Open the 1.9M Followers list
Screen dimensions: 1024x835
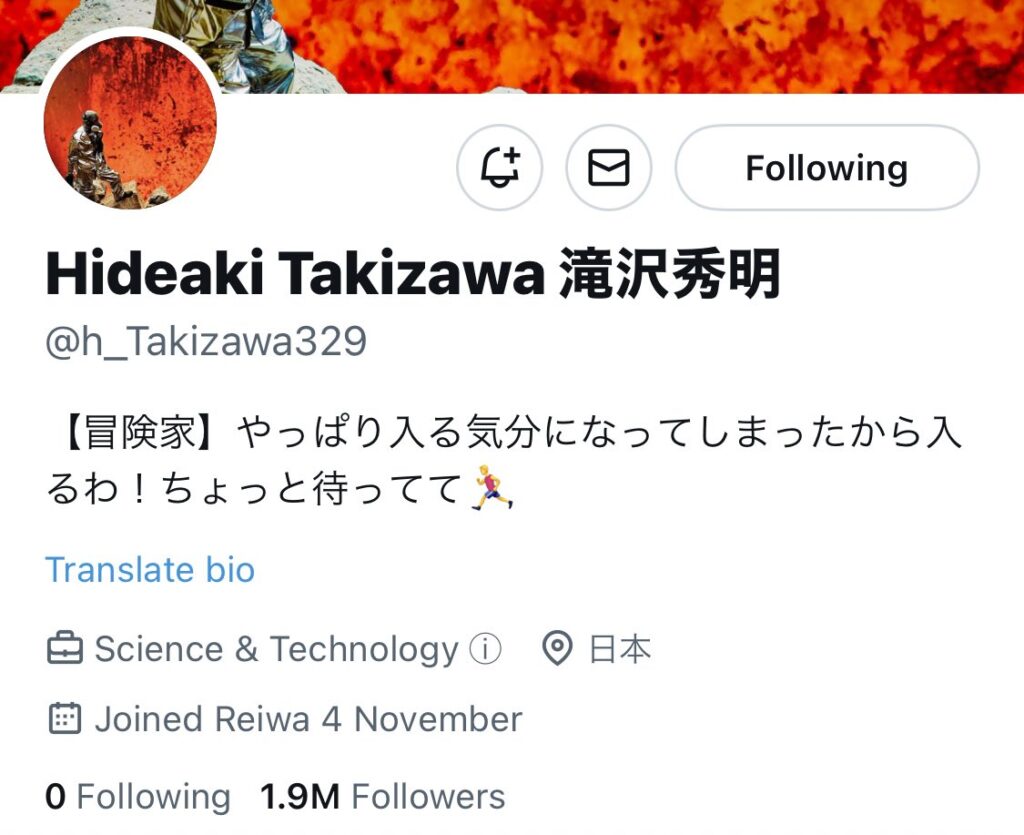[x=383, y=797]
